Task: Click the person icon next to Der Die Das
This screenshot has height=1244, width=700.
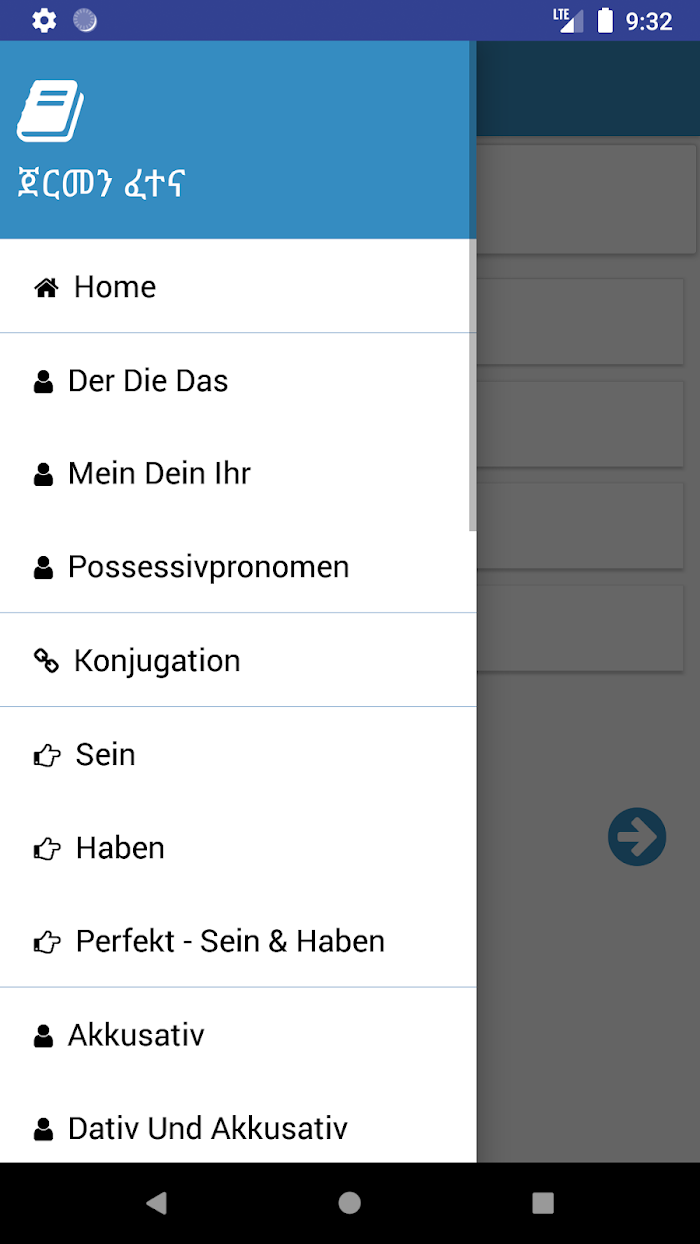Action: 43,382
